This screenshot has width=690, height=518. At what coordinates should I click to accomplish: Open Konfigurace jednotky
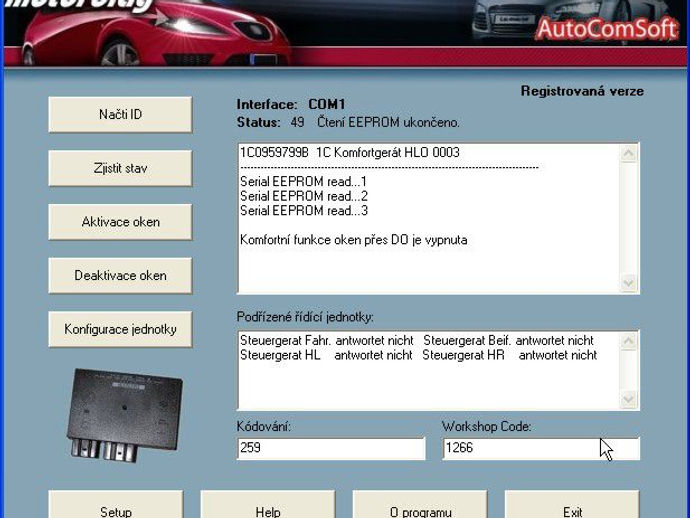120,329
